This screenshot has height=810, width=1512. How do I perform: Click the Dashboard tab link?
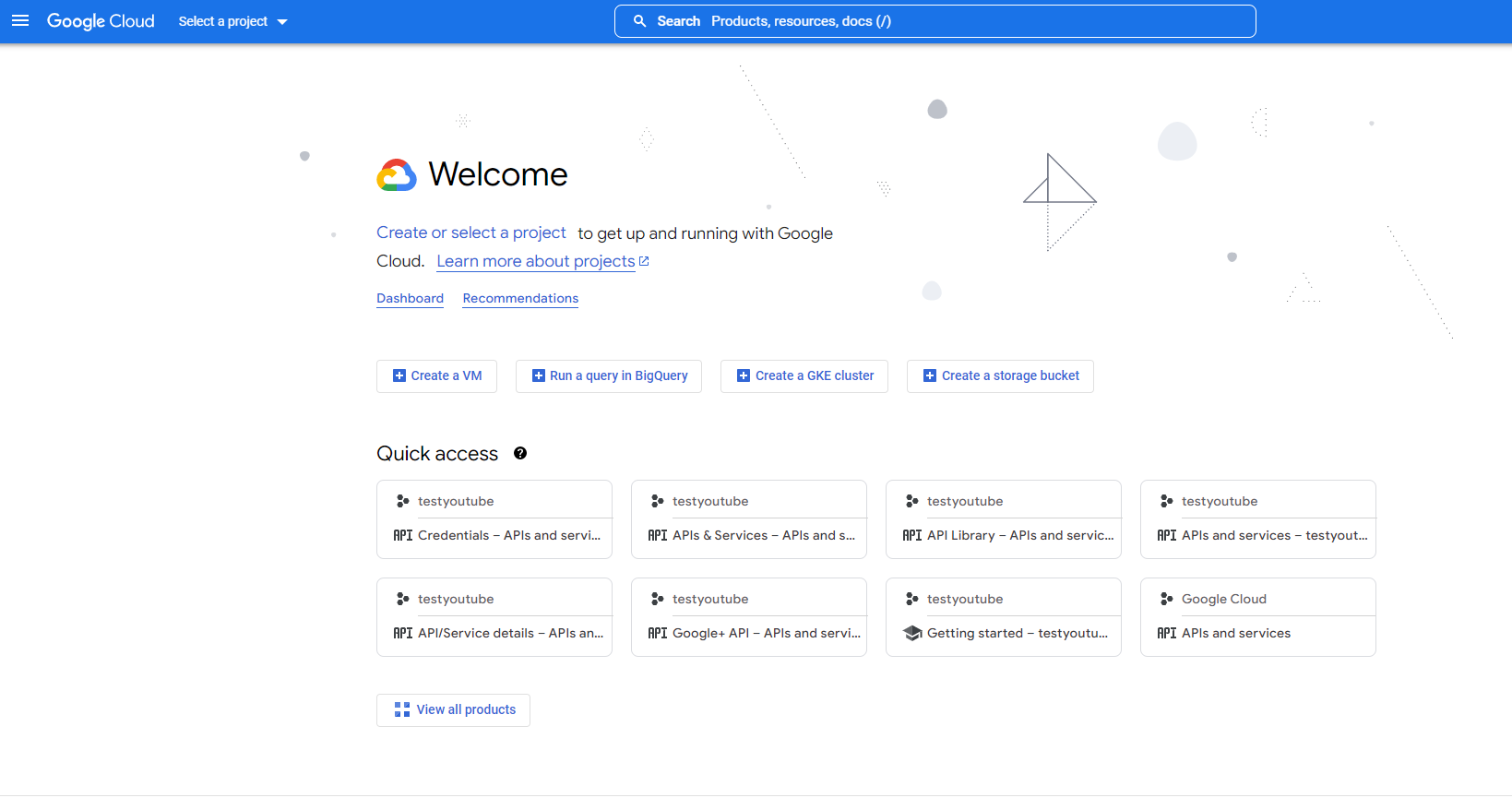[410, 298]
